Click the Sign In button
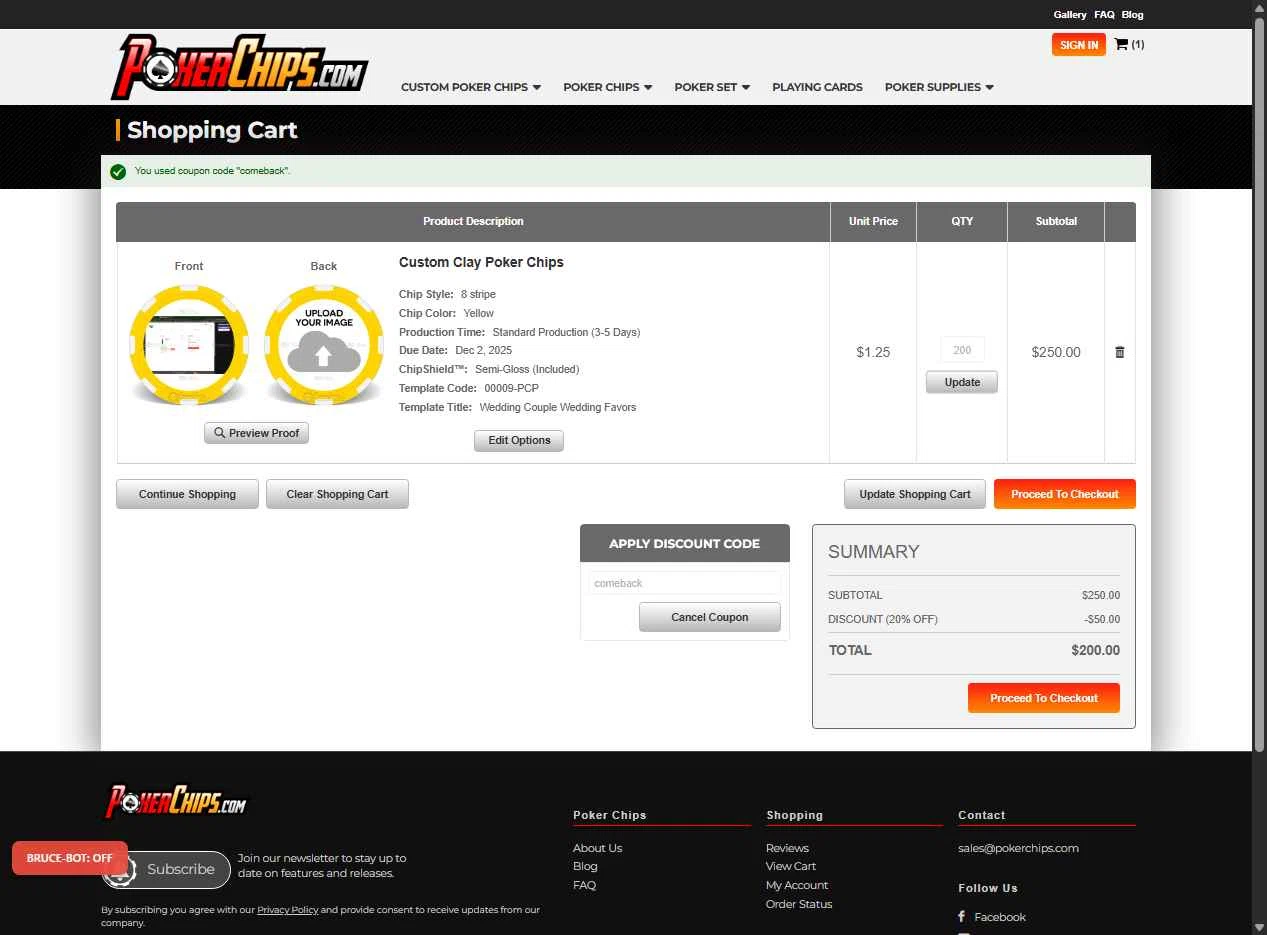Image resolution: width=1267 pixels, height=935 pixels. pyautogui.click(x=1079, y=45)
